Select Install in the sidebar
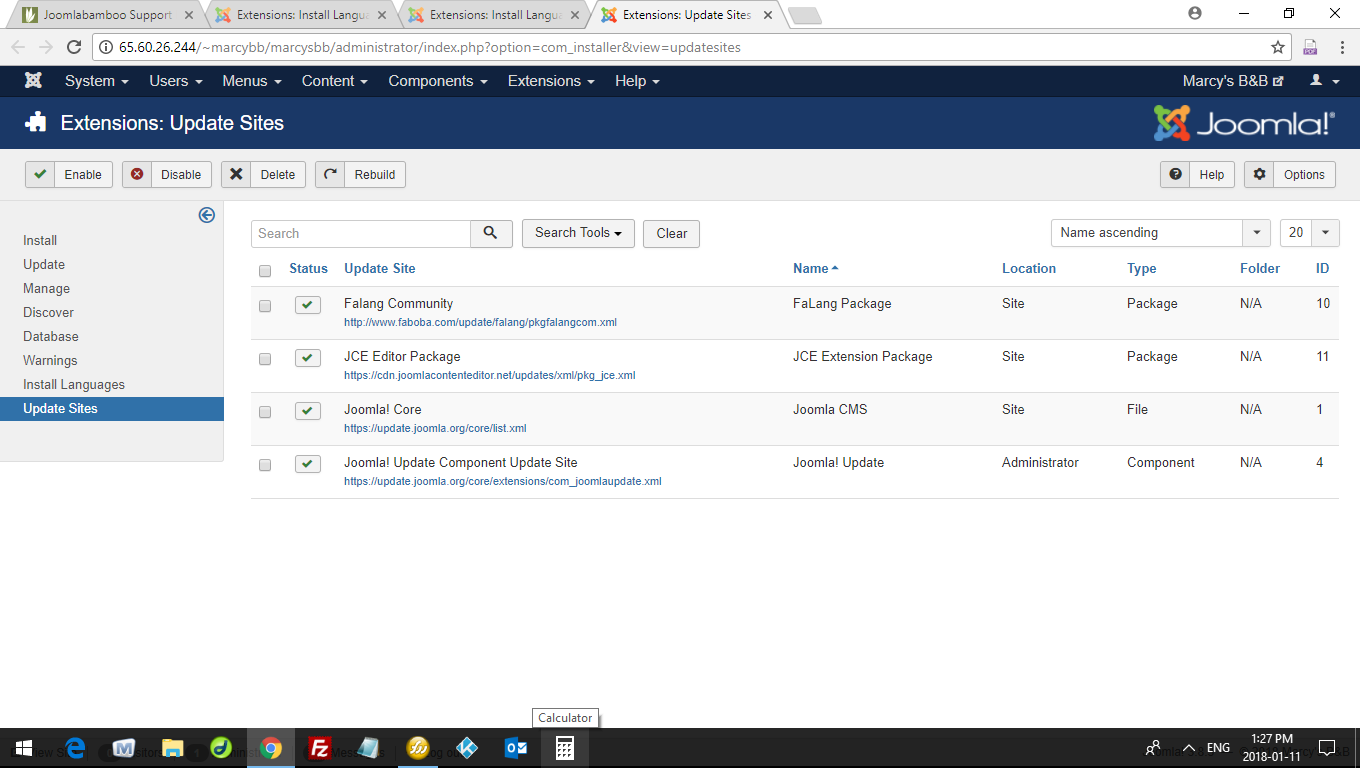Image resolution: width=1360 pixels, height=768 pixels. (40, 240)
